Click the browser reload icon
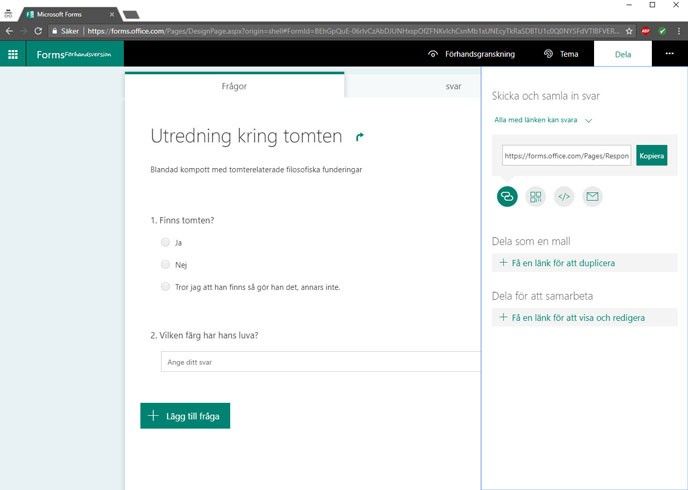 [39, 31]
